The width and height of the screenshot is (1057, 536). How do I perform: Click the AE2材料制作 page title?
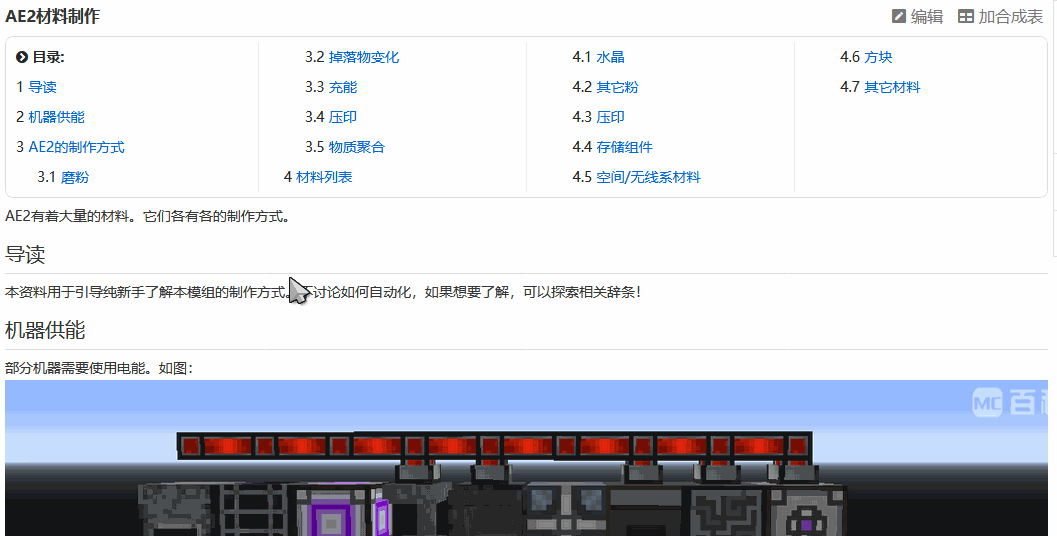pos(53,16)
